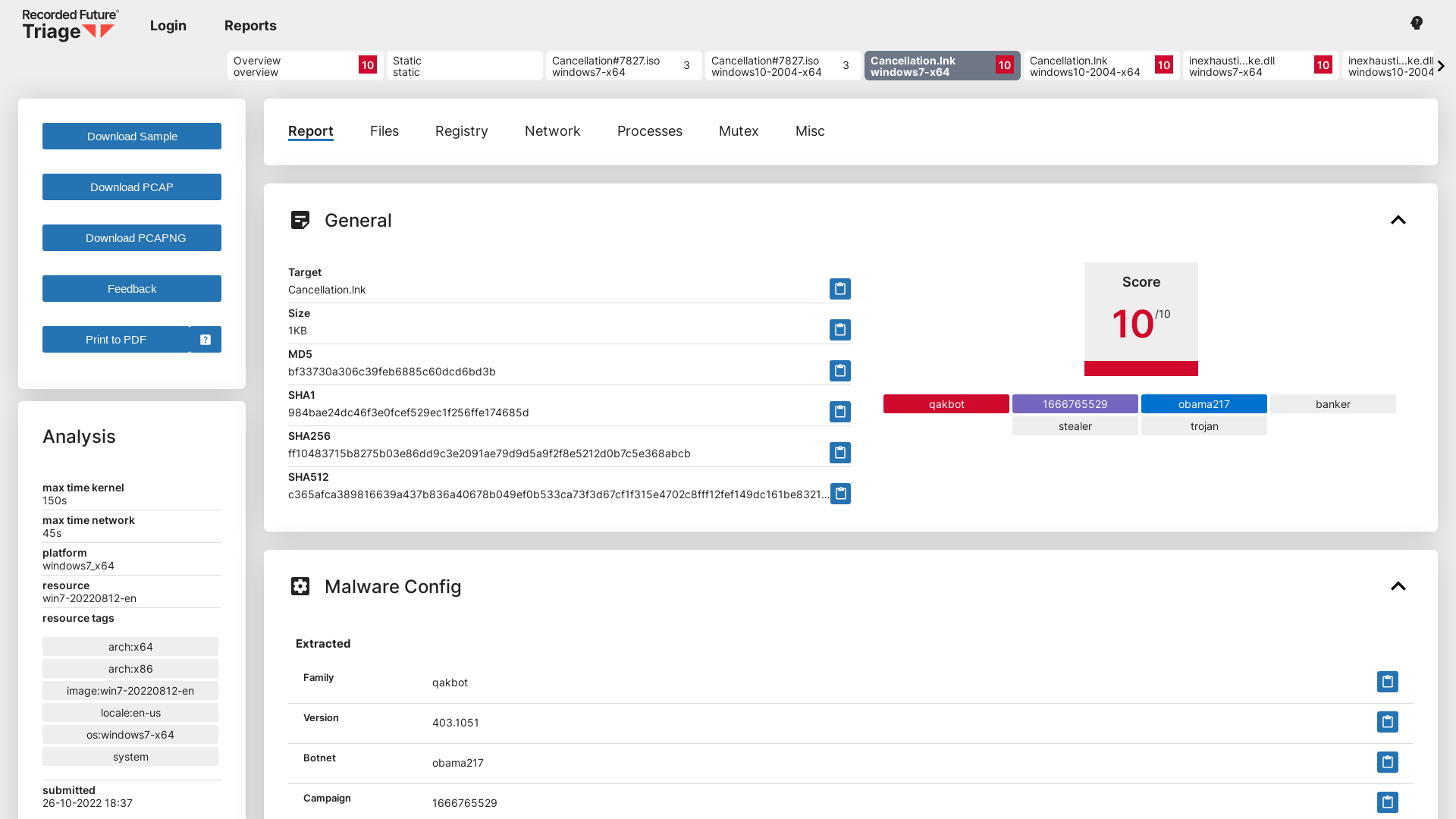
Task: Download the PCAP file
Action: [131, 187]
